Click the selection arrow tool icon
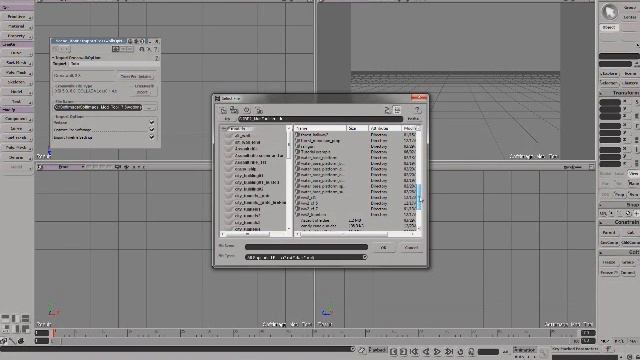640x360 pixels. 609,12
